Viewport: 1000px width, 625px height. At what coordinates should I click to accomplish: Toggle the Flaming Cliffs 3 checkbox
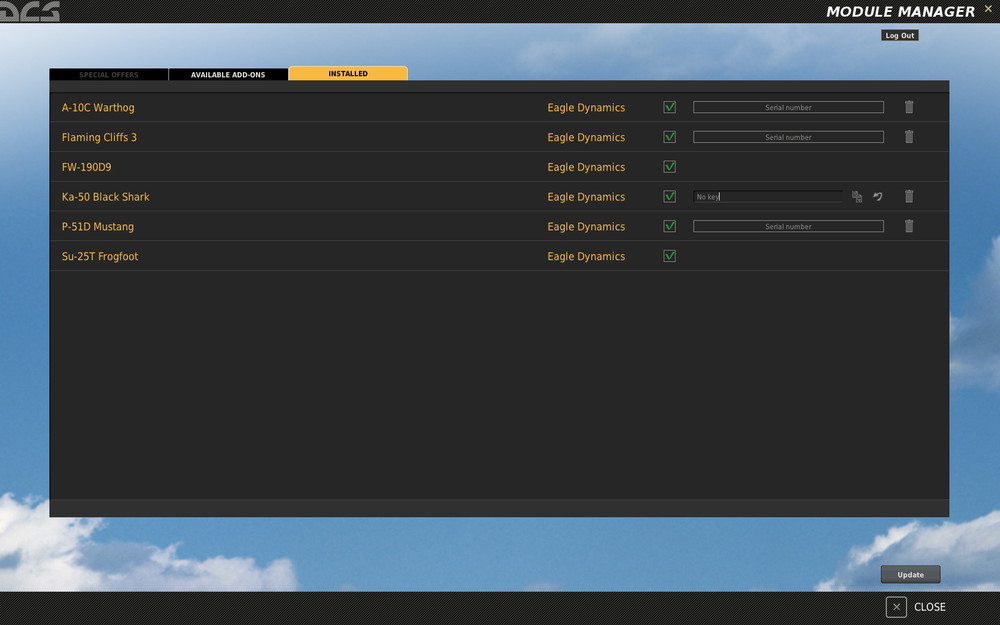(670, 136)
